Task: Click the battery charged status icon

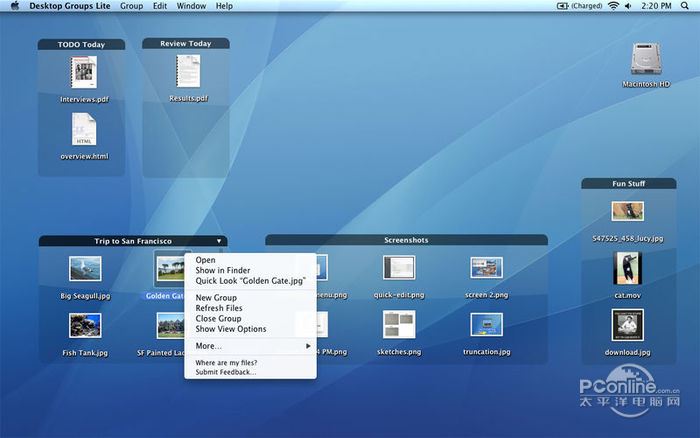Action: pos(564,6)
